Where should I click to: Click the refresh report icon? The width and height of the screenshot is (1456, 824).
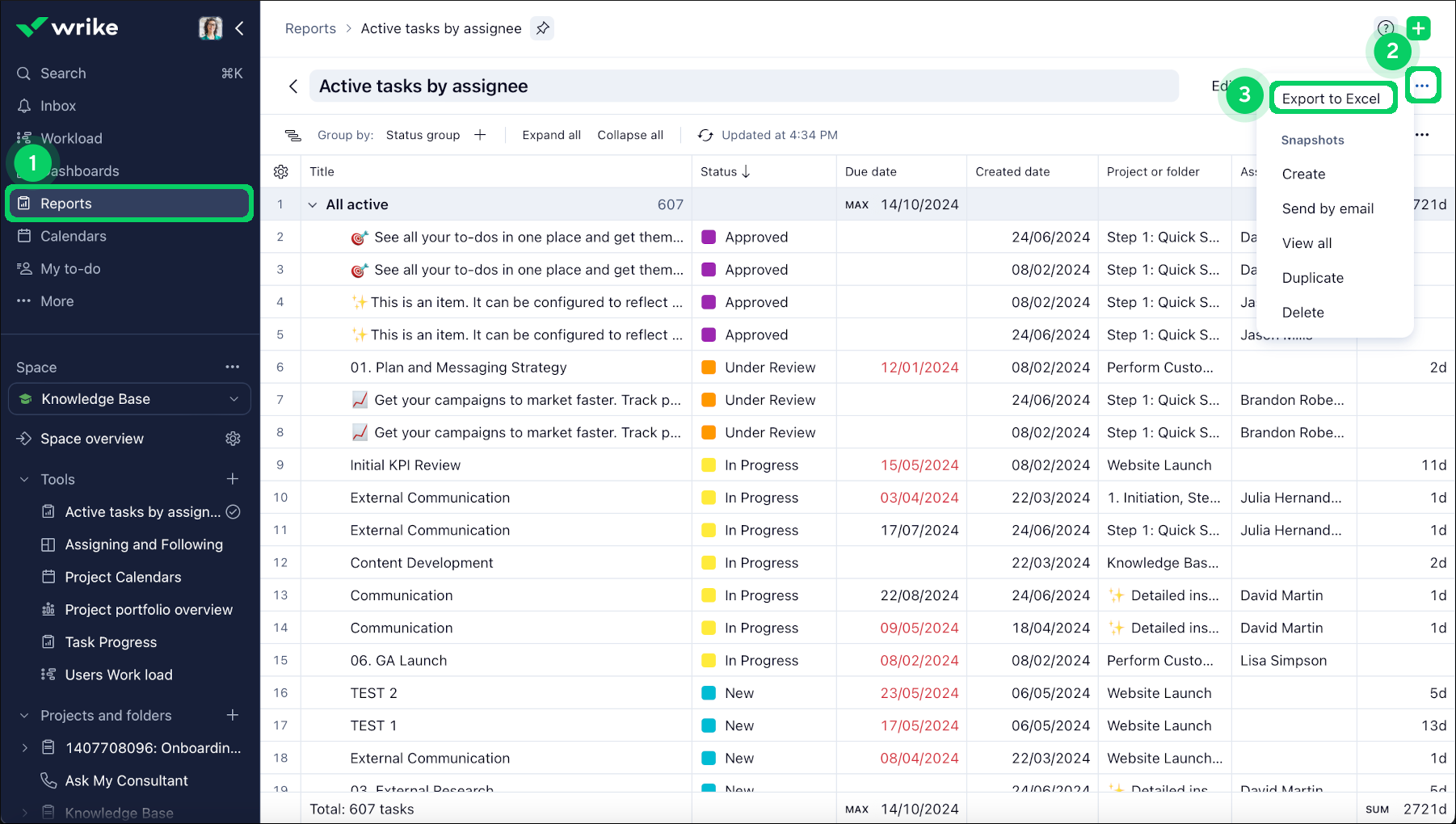(705, 135)
